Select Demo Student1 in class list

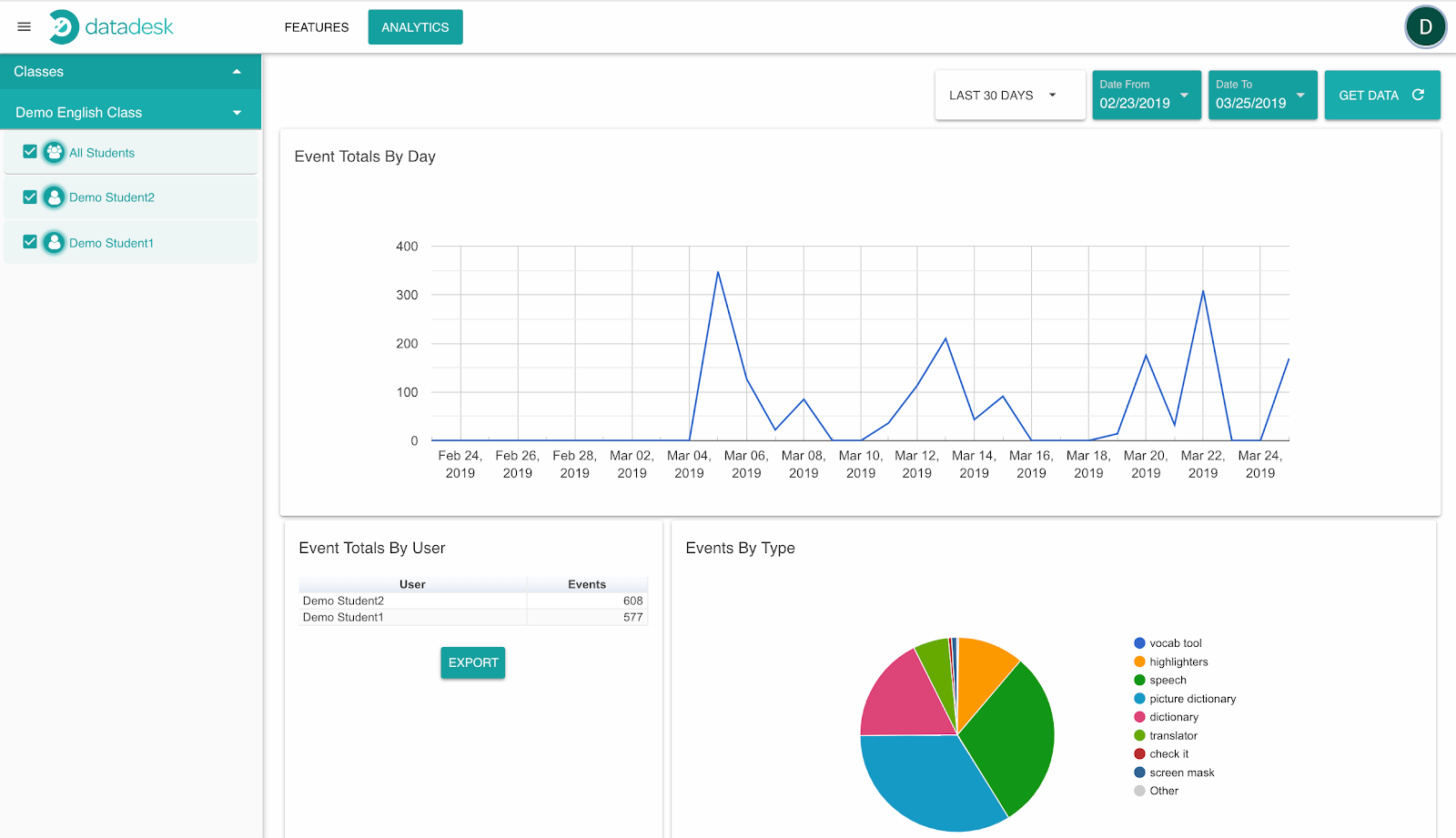click(111, 243)
